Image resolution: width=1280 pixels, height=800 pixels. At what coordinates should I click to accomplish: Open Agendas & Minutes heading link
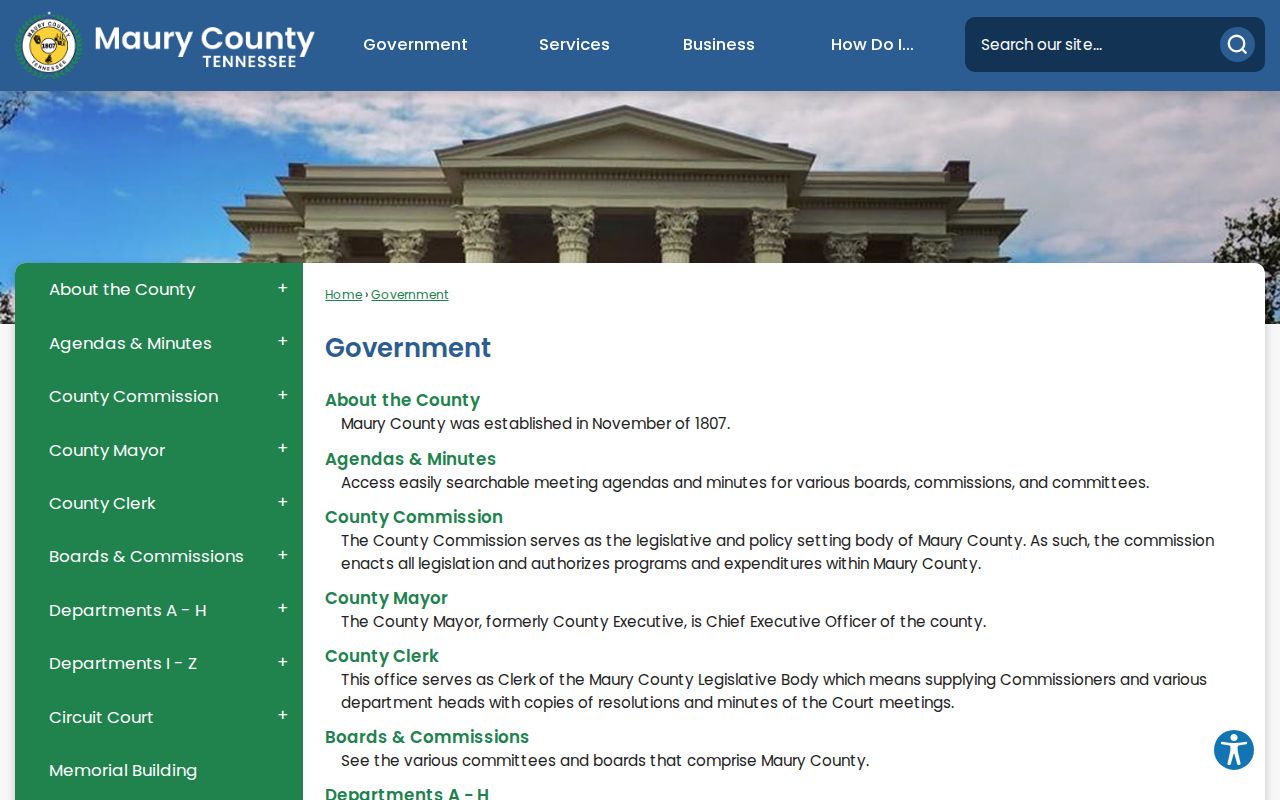coord(410,459)
